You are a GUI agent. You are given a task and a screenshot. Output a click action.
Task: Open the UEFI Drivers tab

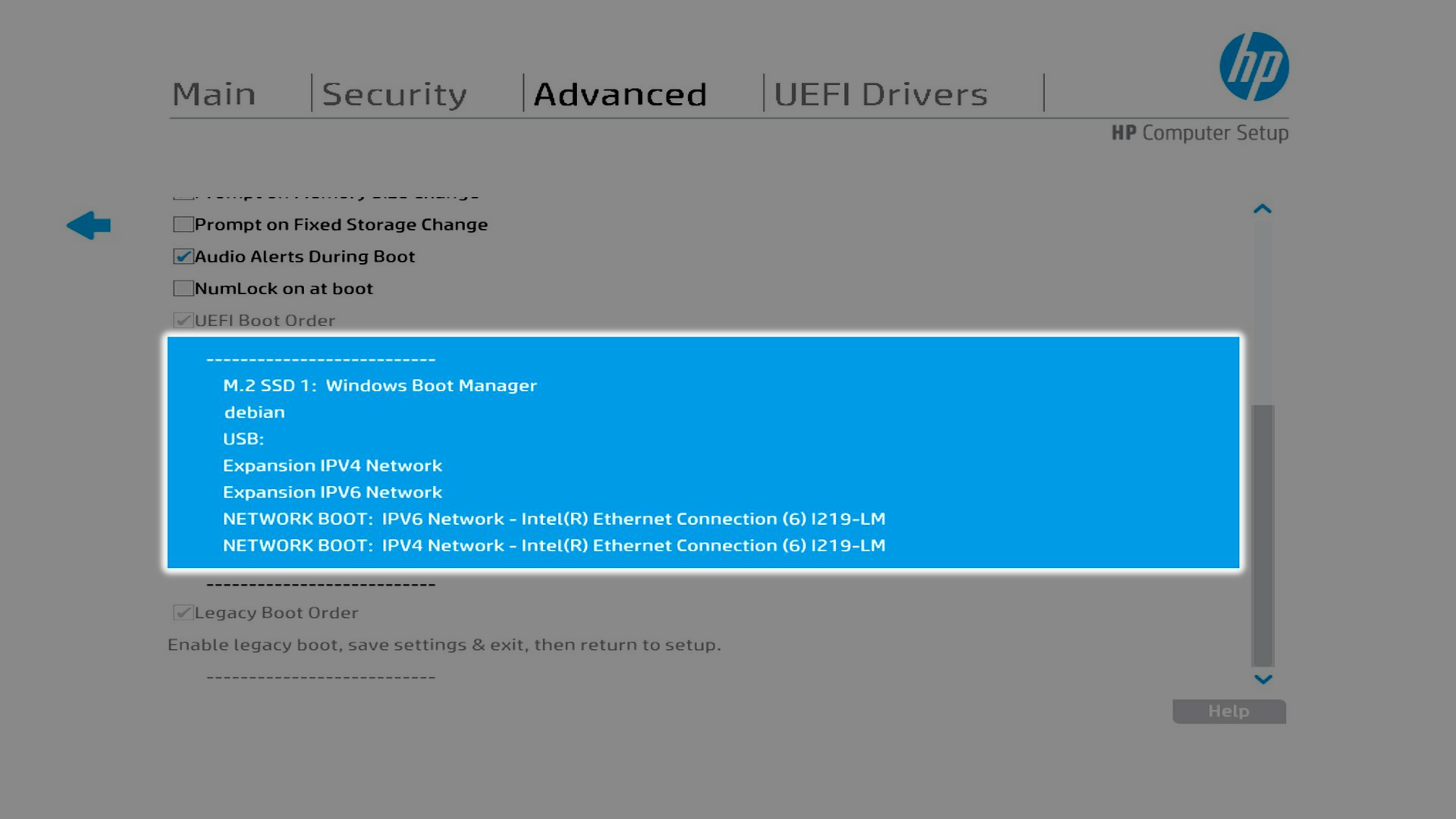(880, 94)
